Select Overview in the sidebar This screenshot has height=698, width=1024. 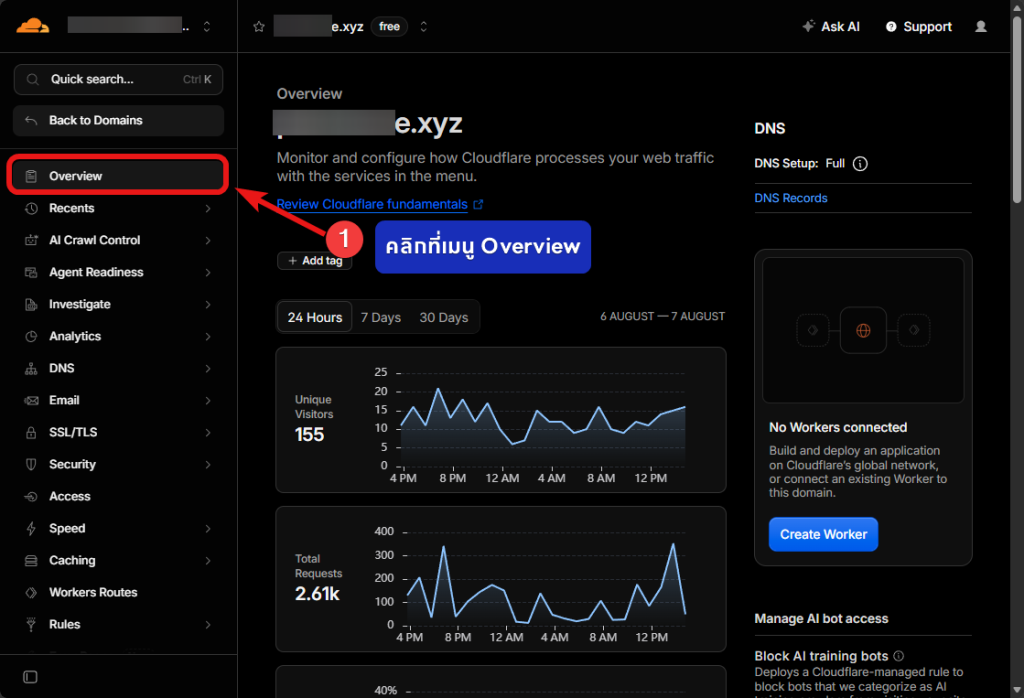(x=118, y=176)
